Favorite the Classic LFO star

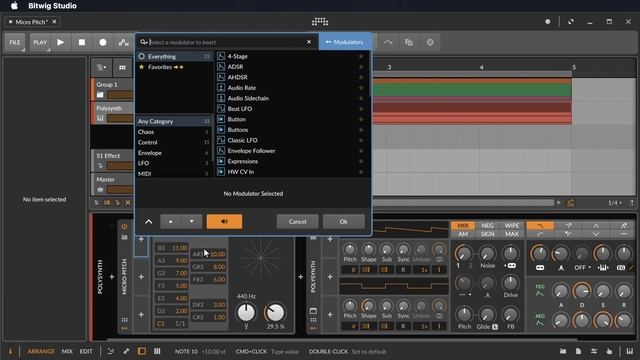[361, 140]
